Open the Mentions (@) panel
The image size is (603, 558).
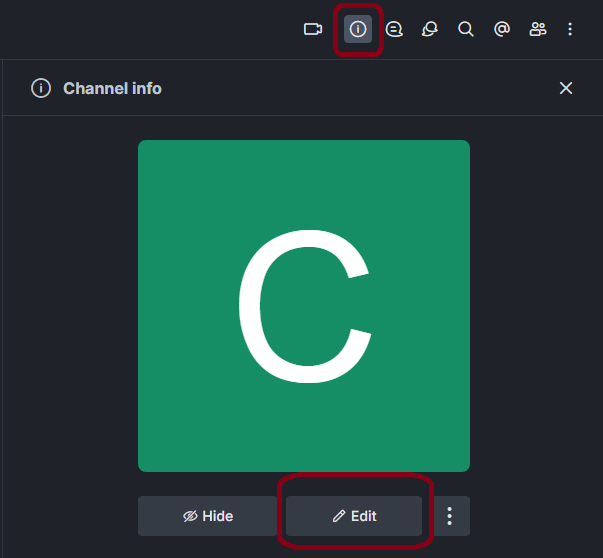point(502,29)
